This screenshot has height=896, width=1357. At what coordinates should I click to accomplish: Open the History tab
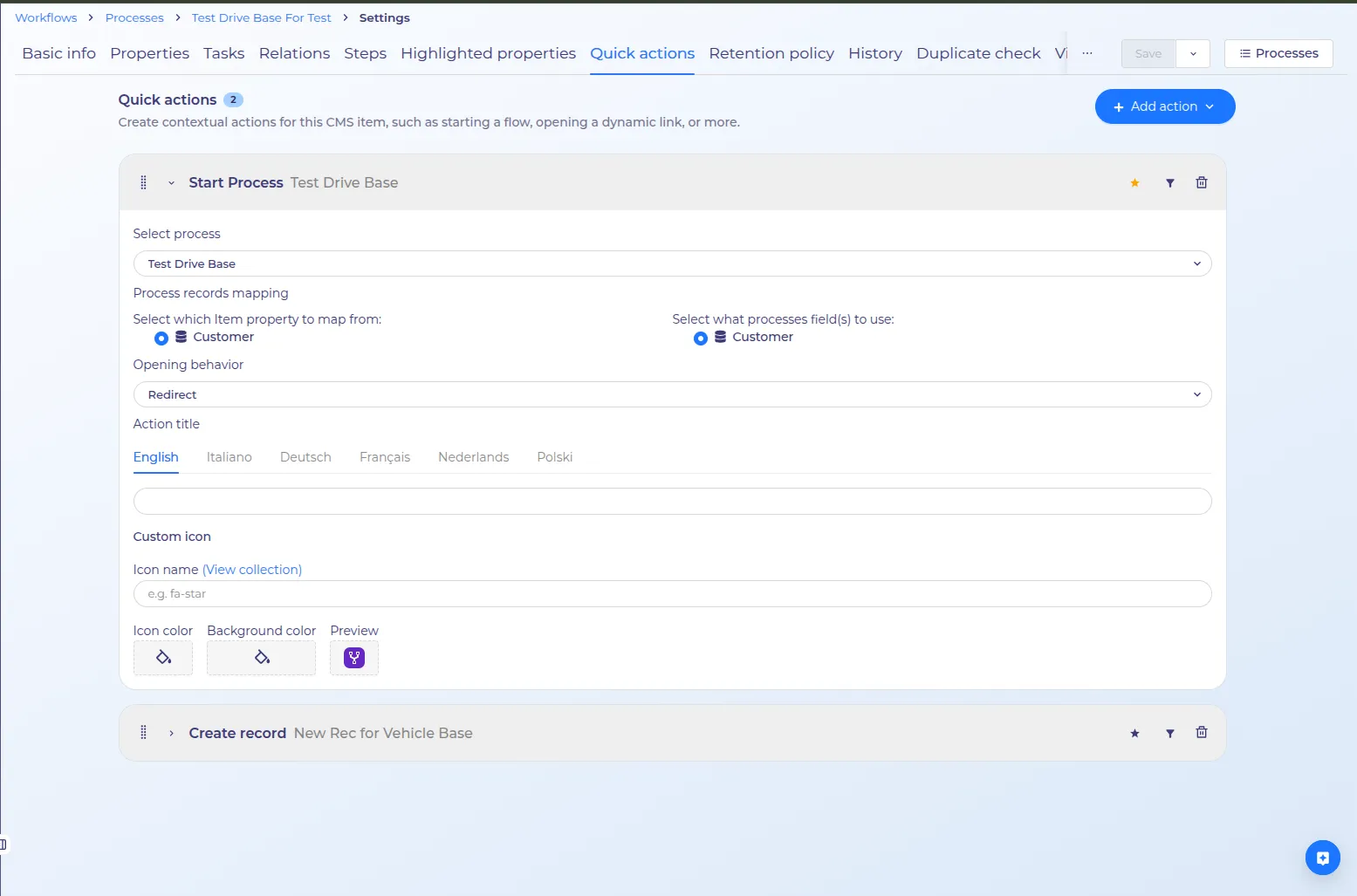[x=875, y=53]
